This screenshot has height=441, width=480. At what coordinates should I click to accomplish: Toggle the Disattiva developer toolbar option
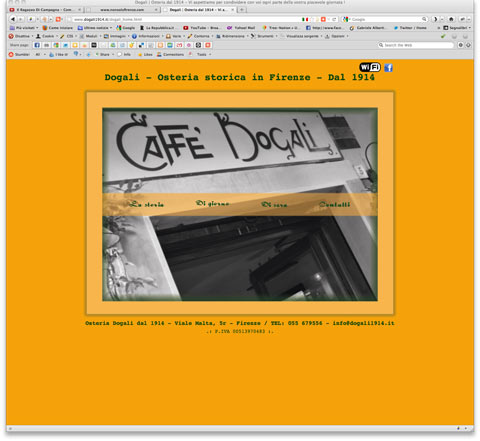[20, 36]
